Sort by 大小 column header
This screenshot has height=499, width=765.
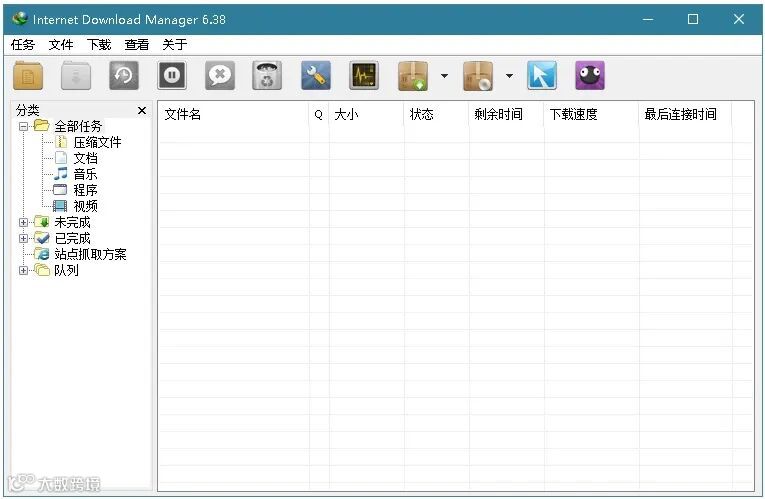366,115
